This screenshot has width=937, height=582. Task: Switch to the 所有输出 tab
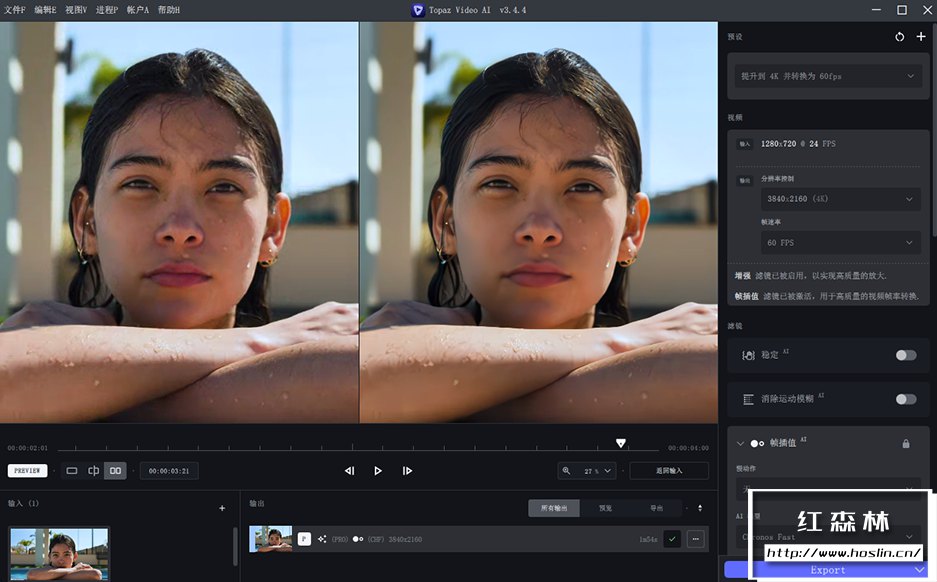[x=554, y=508]
